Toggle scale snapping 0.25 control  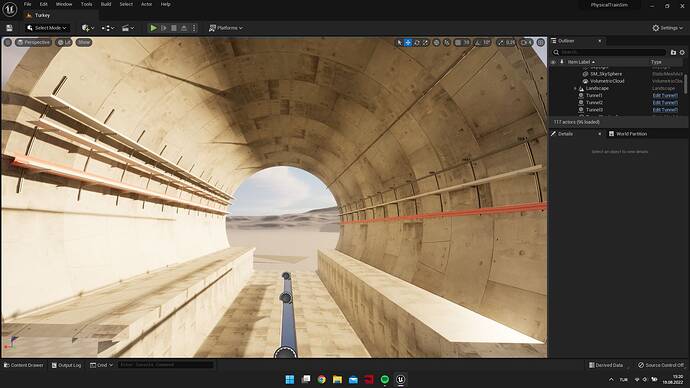[506, 43]
